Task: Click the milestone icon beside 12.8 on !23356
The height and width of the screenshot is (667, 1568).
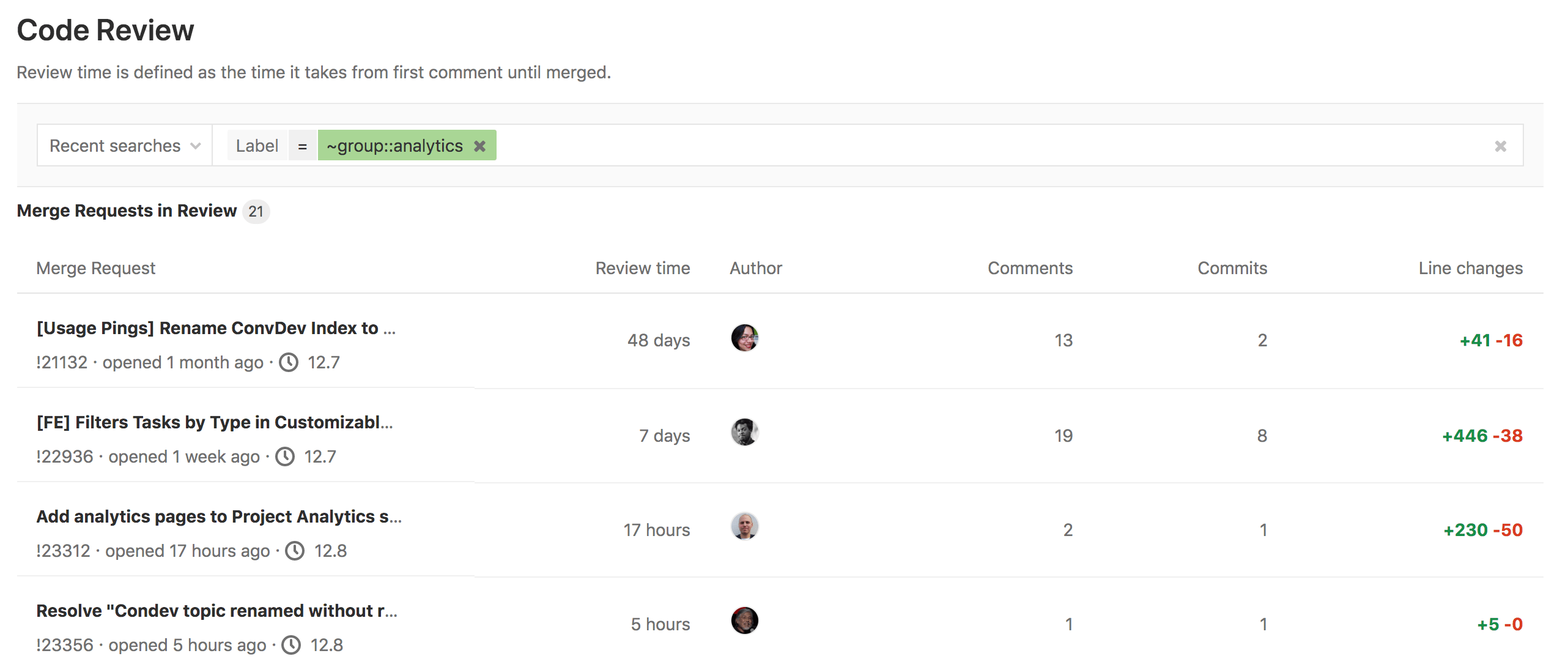Action: 292,645
